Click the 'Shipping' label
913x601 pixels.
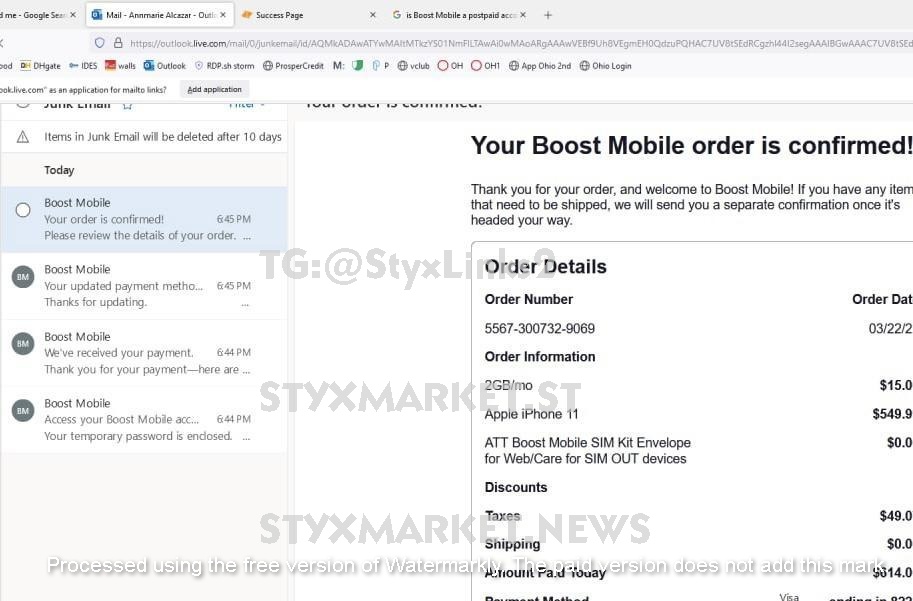coord(512,545)
